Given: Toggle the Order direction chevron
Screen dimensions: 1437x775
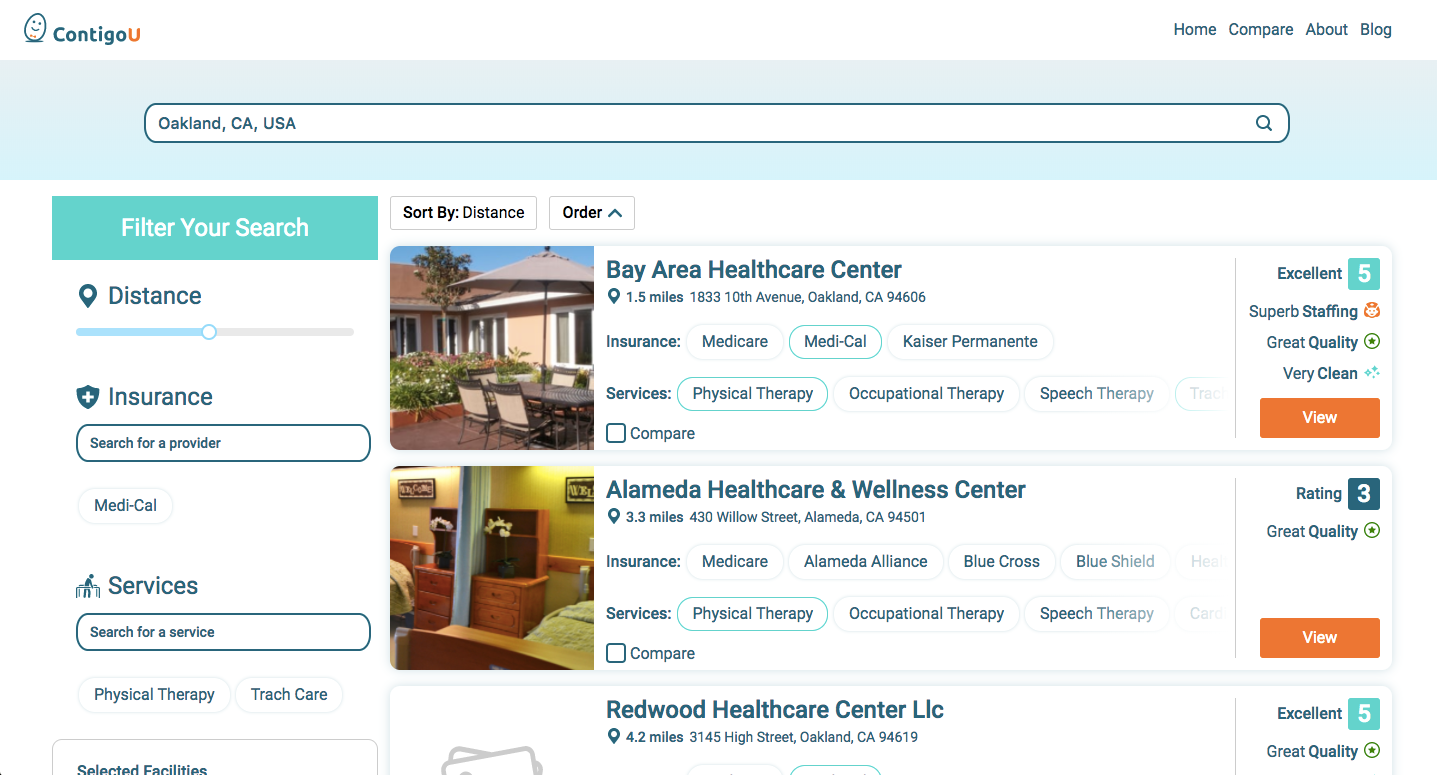Looking at the screenshot, I should (x=615, y=213).
